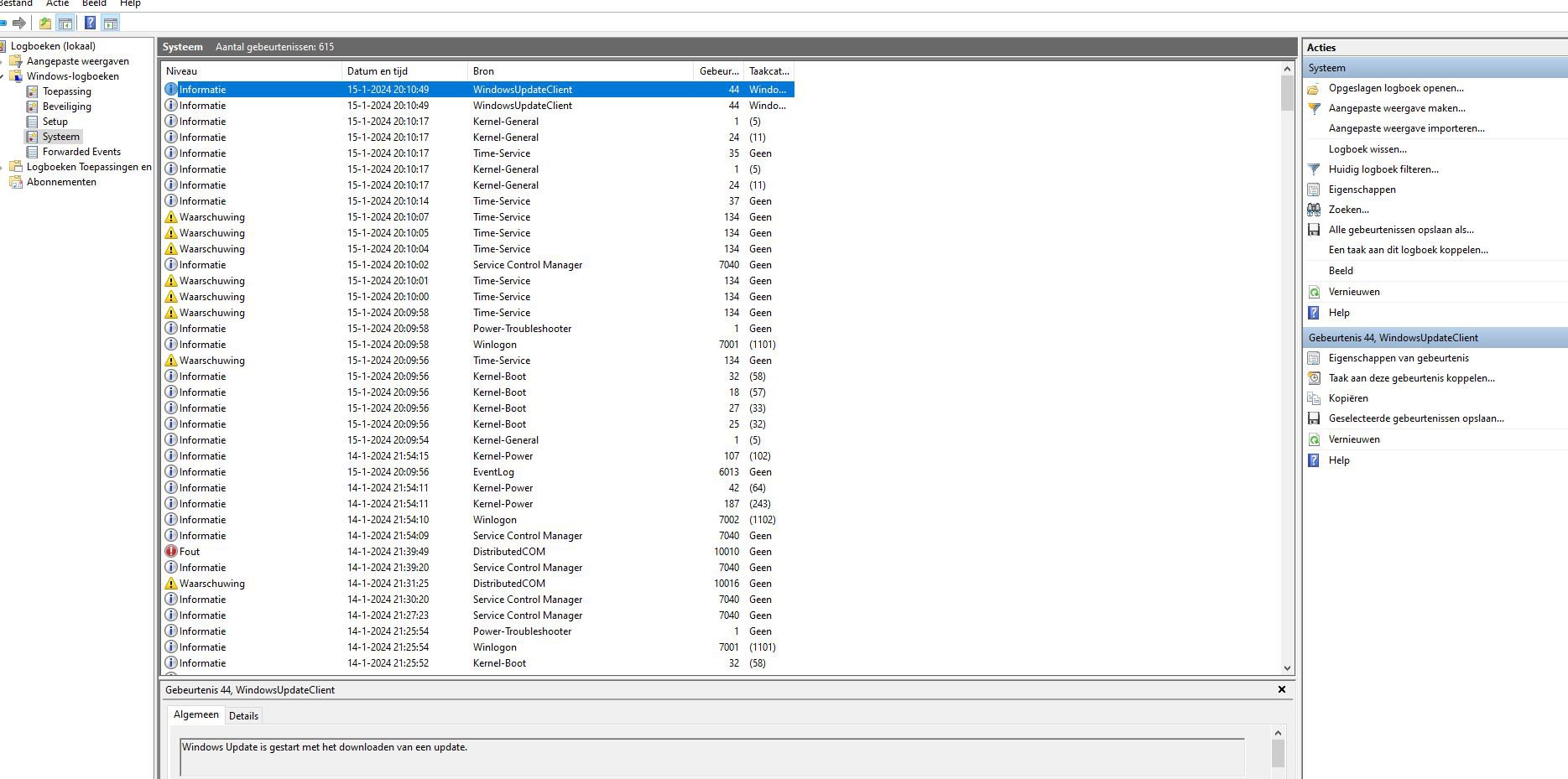
Task: Sort events by the Niveau column header
Action: [252, 71]
